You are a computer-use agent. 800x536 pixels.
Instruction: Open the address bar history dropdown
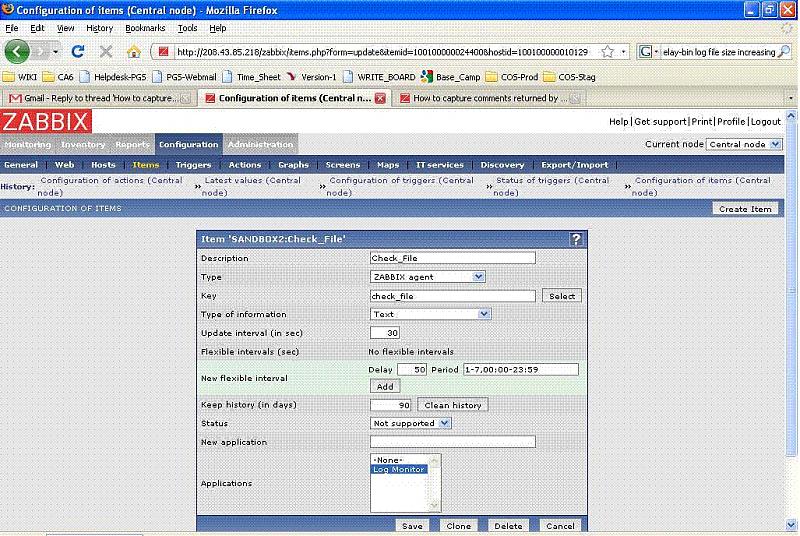(x=623, y=52)
